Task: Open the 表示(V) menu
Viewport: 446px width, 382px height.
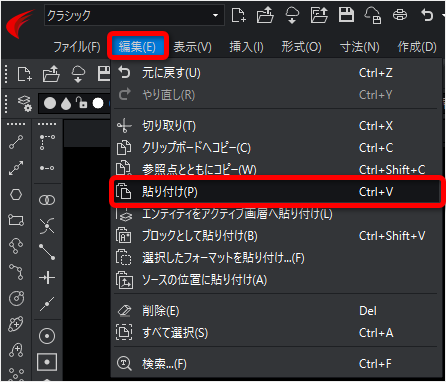Action: point(192,47)
